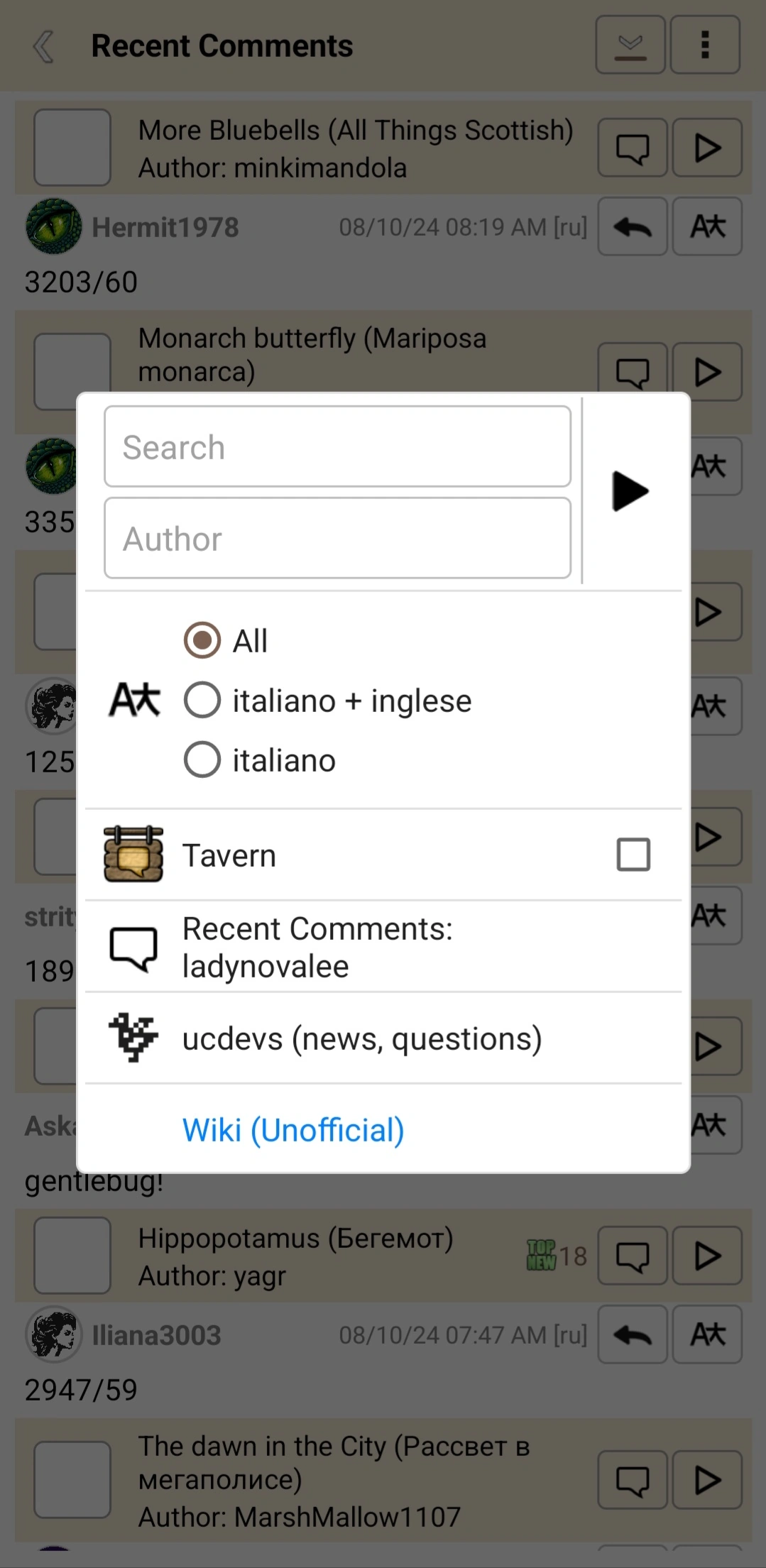Play The dawn in the City puzzle
This screenshot has width=766, height=1568.
pos(707,1481)
